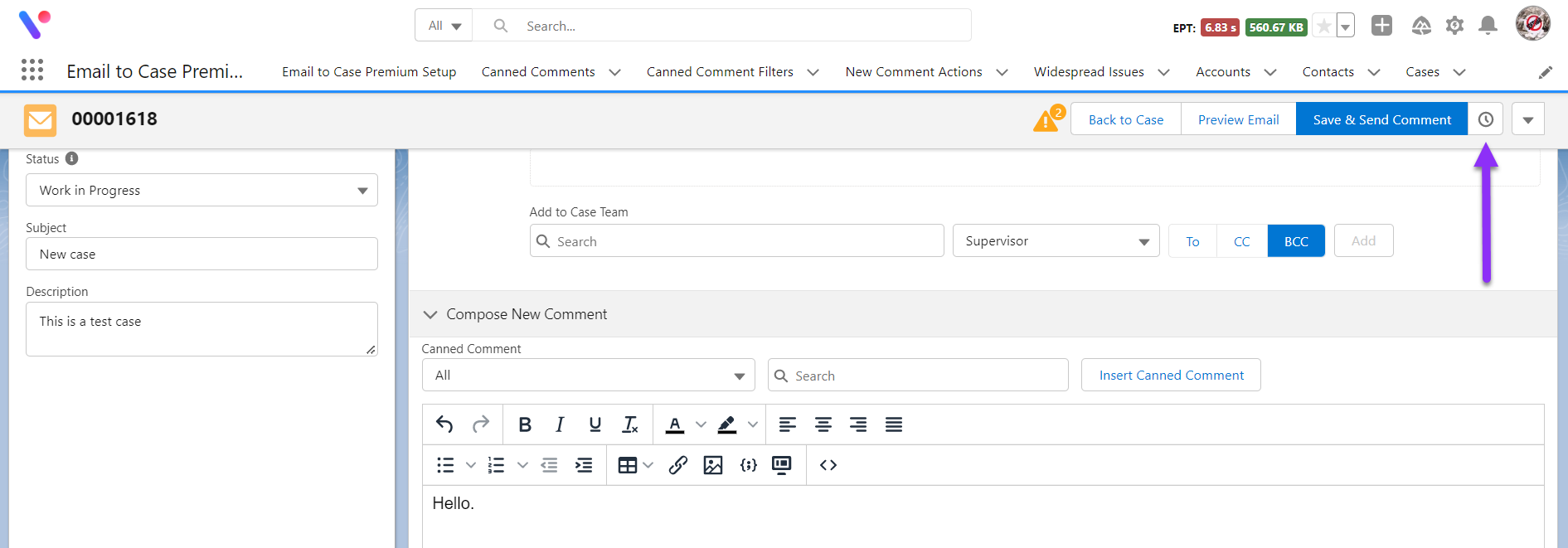This screenshot has width=1568, height=548.
Task: Collapse Compose New Comment section
Action: coord(430,314)
